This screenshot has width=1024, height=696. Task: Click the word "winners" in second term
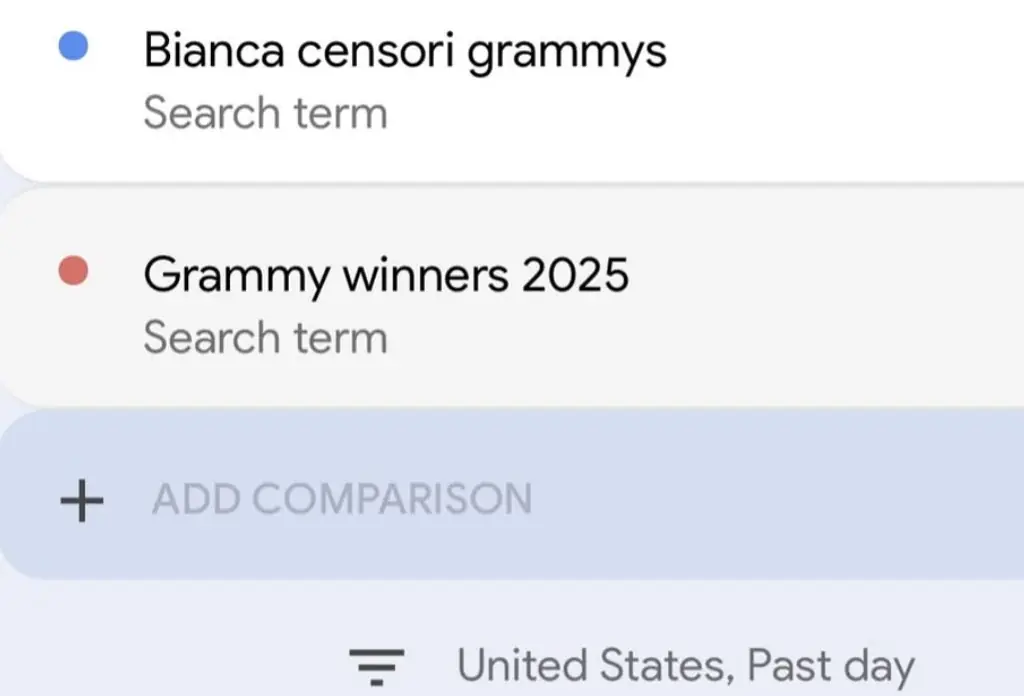pos(425,274)
